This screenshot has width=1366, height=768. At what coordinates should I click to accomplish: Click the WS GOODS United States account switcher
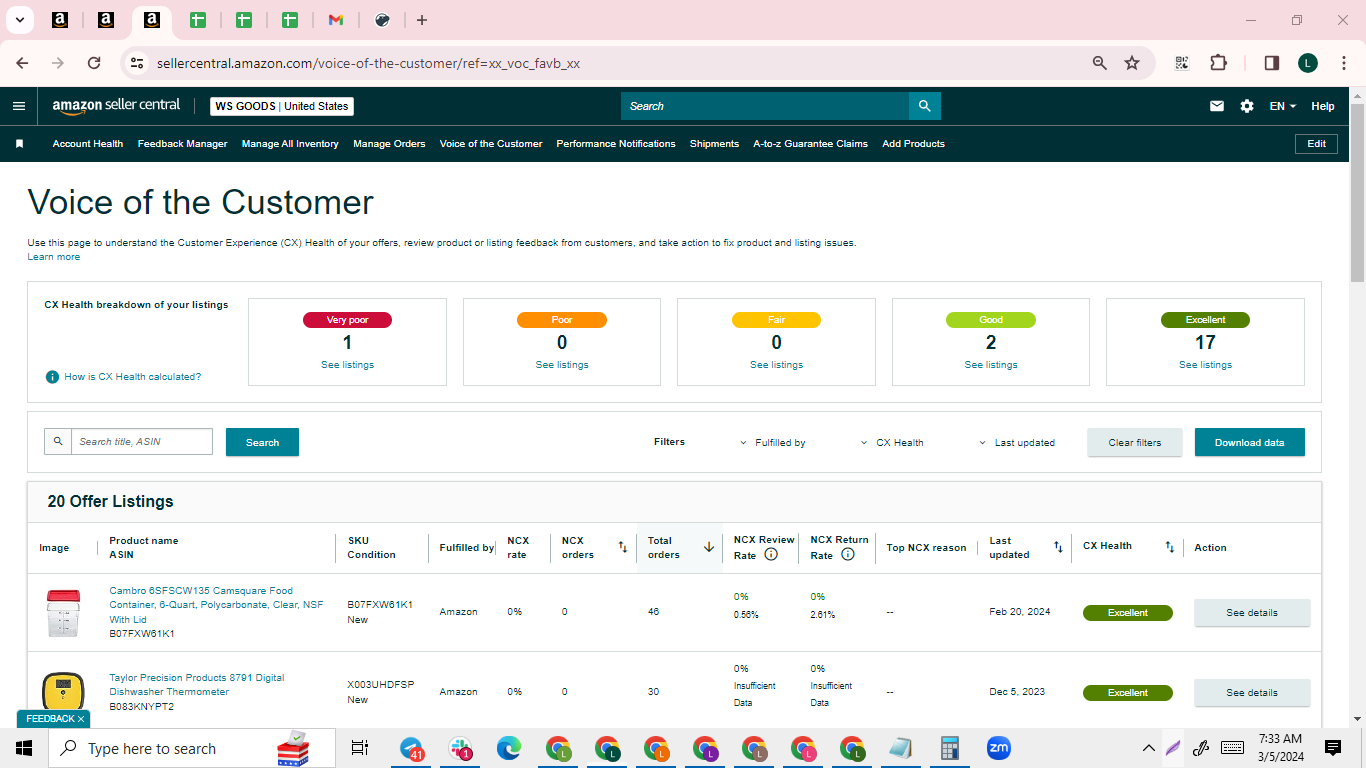click(x=282, y=106)
